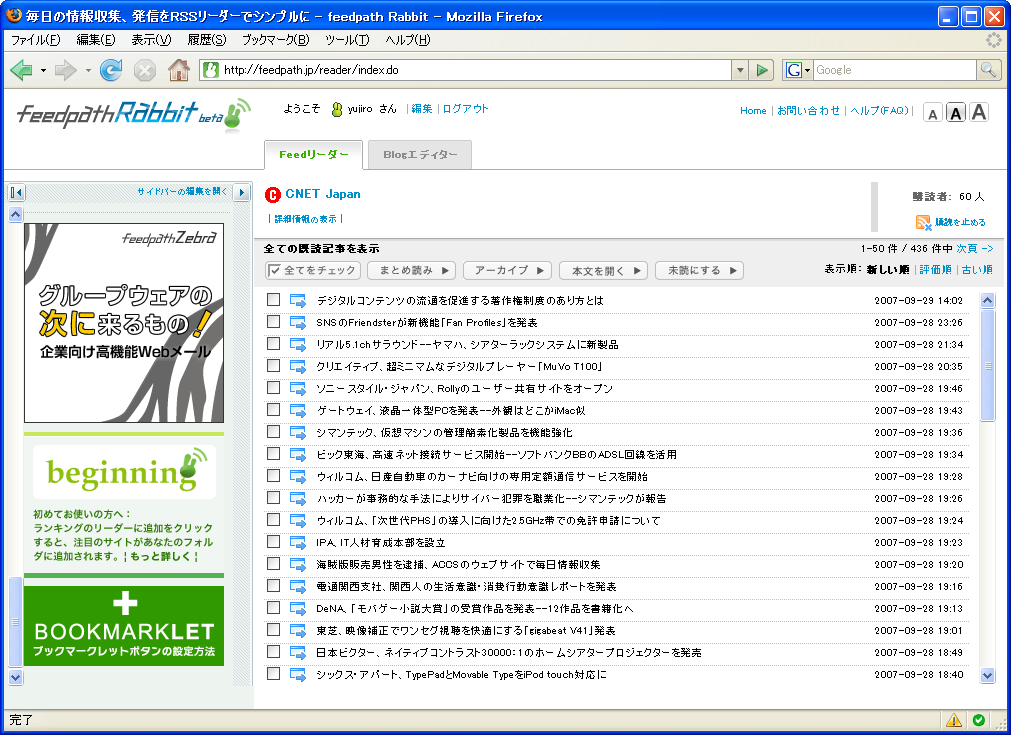Click the stop loading icon

[144, 70]
